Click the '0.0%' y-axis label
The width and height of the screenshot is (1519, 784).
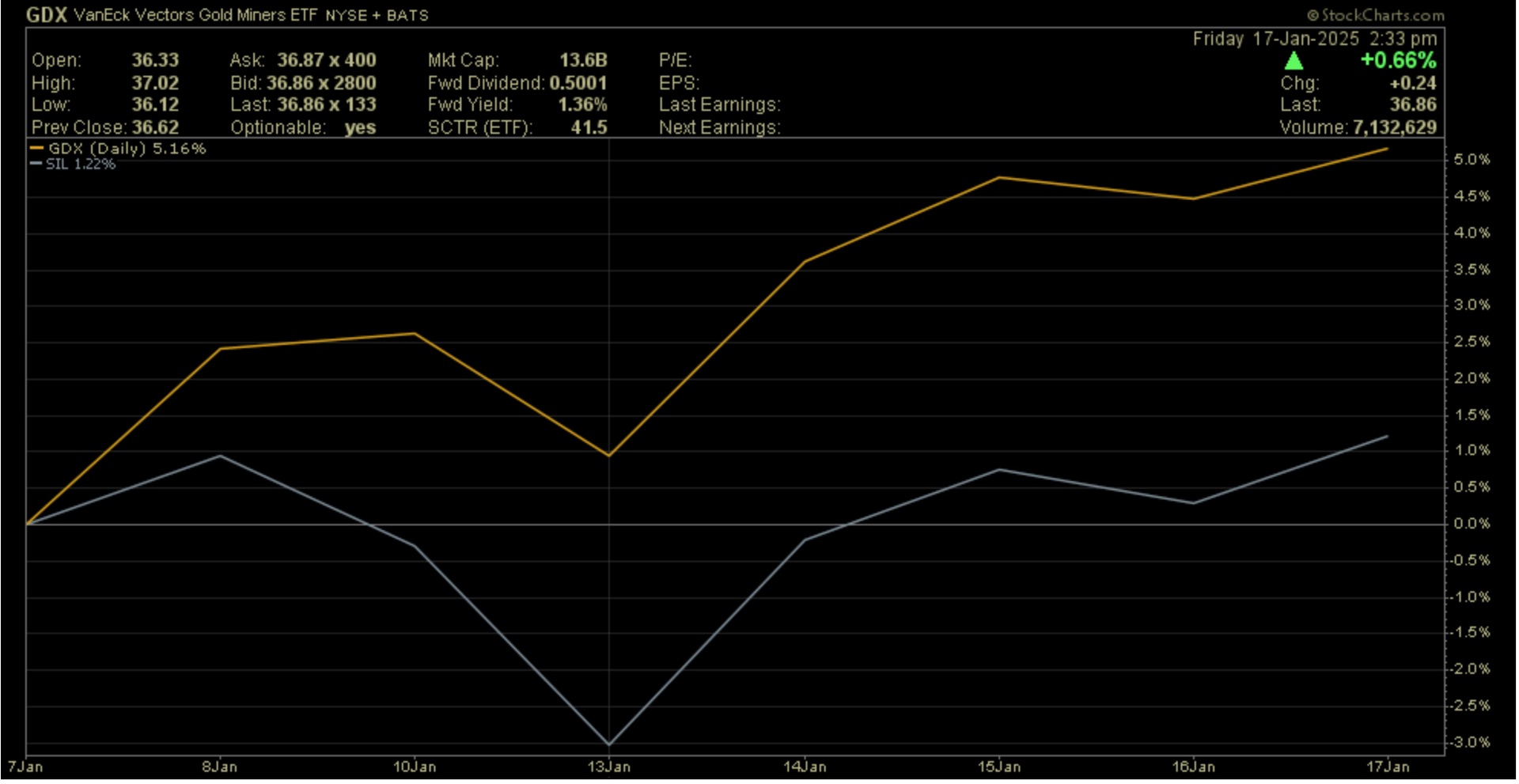[x=1472, y=524]
